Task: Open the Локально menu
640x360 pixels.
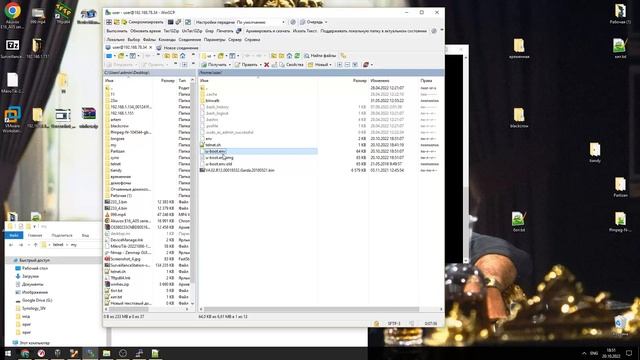Action: coord(116,40)
